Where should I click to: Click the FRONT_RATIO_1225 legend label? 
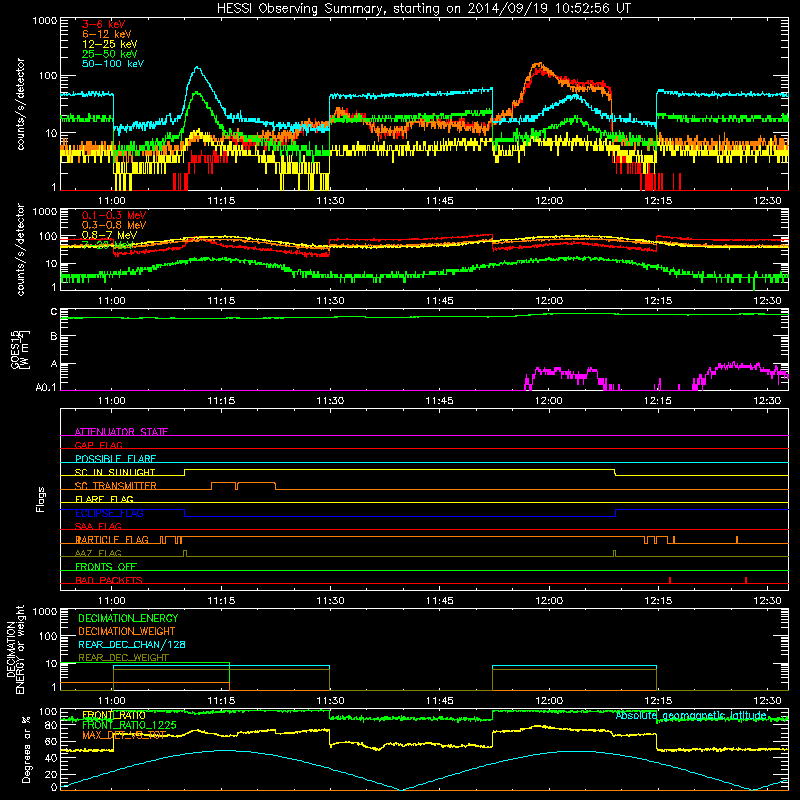click(129, 725)
